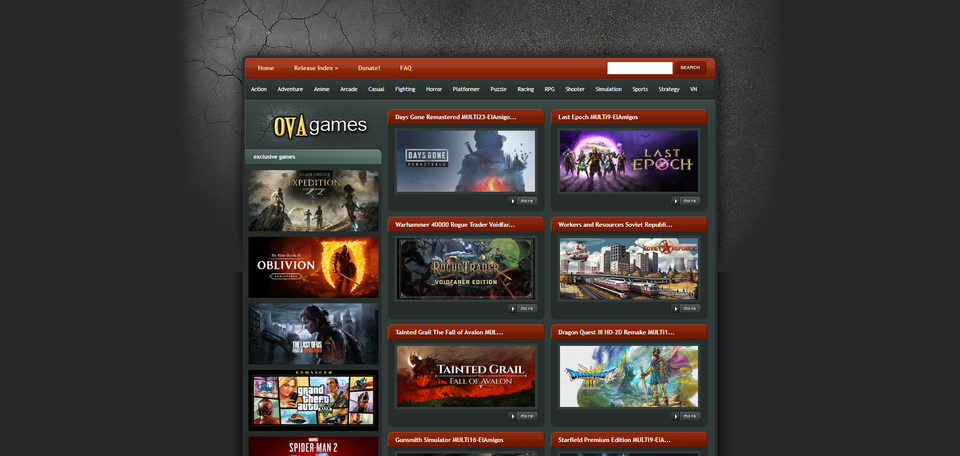The width and height of the screenshot is (960, 456).
Task: Click 'more' under Tainted Grail
Action: pyautogui.click(x=527, y=416)
